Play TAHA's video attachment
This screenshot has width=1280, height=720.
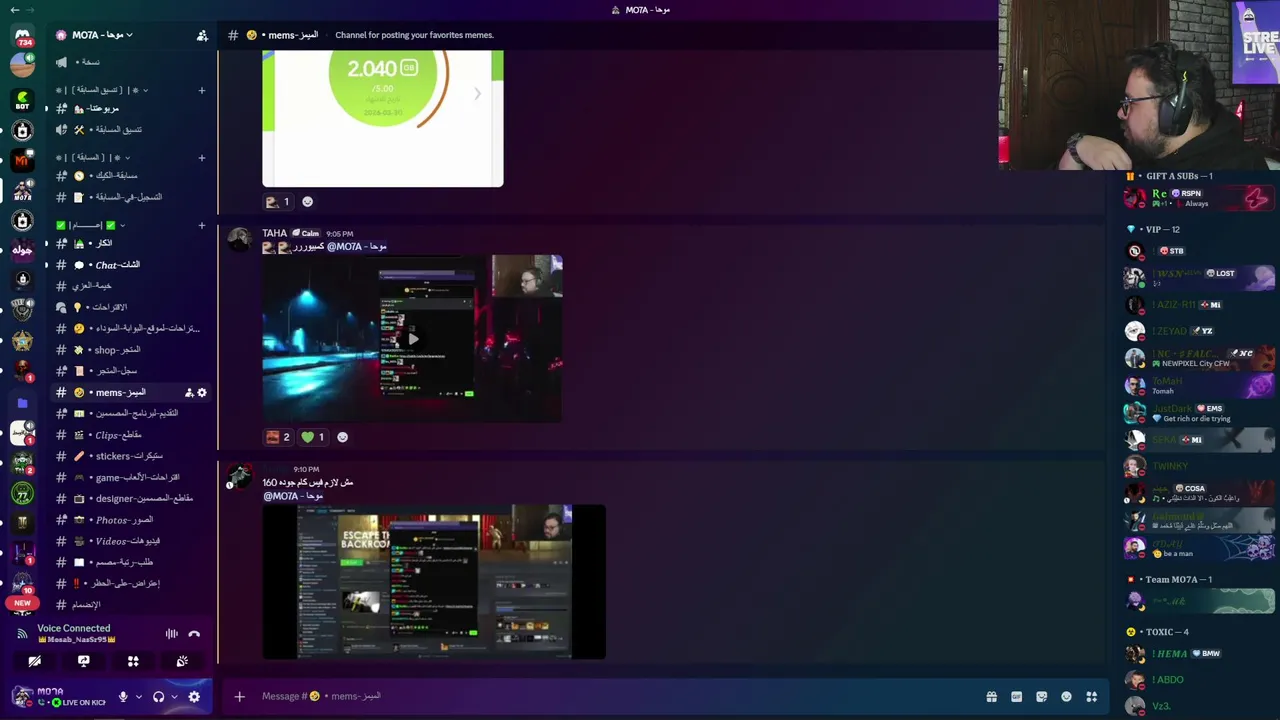[x=412, y=339]
